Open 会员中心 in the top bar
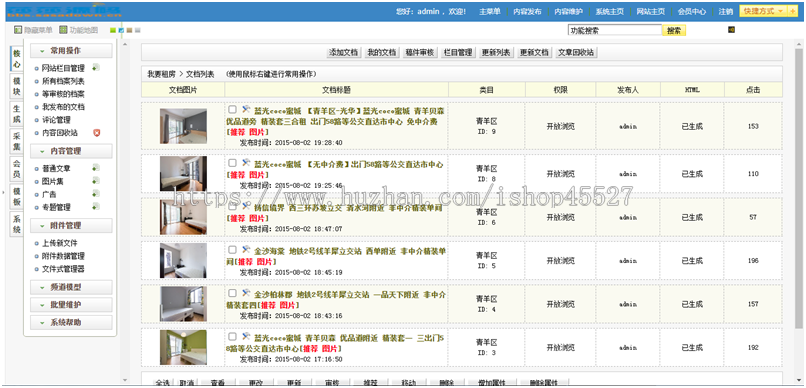The width and height of the screenshot is (806, 388). (x=691, y=11)
